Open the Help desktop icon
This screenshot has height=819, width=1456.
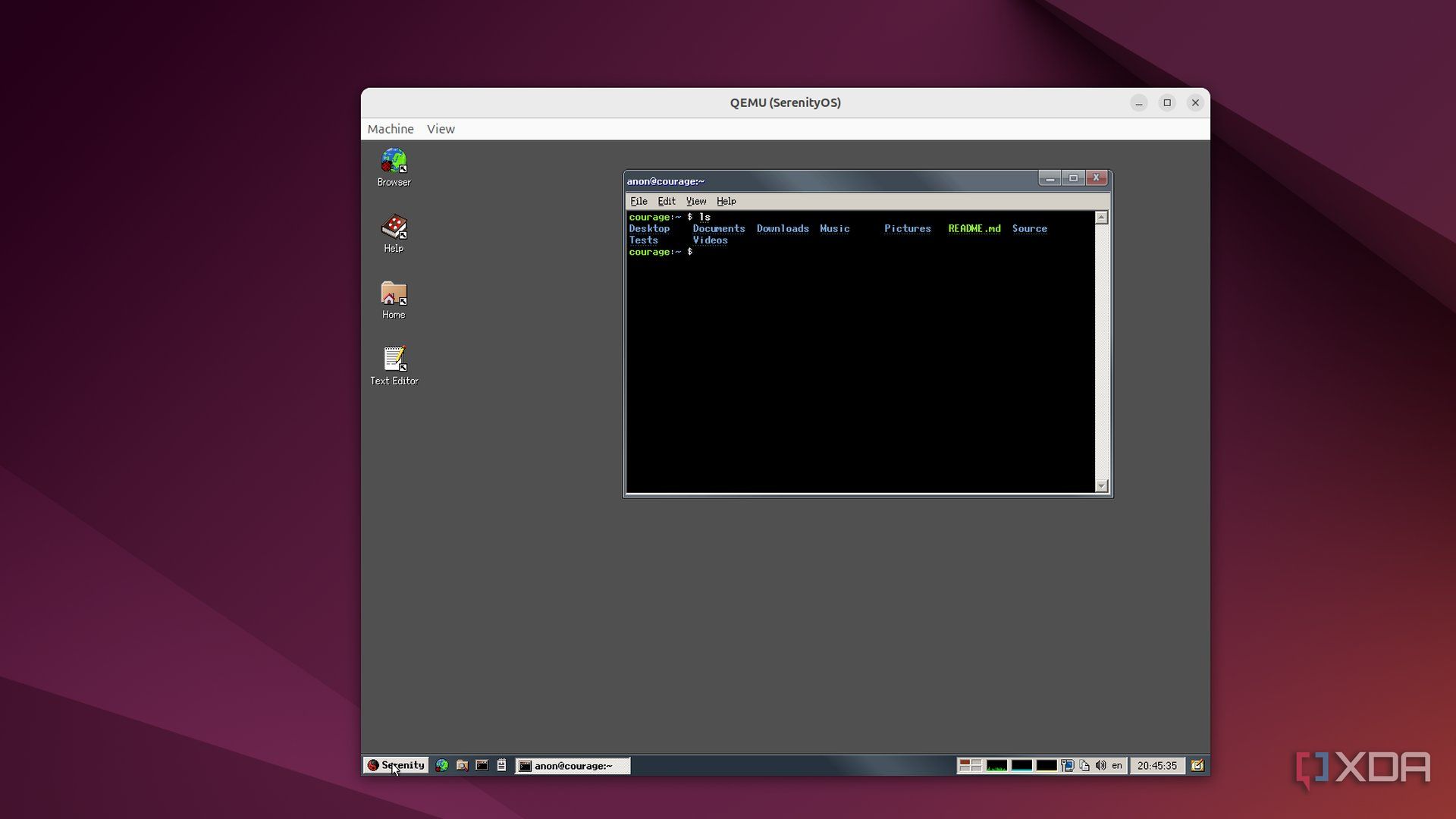click(394, 234)
